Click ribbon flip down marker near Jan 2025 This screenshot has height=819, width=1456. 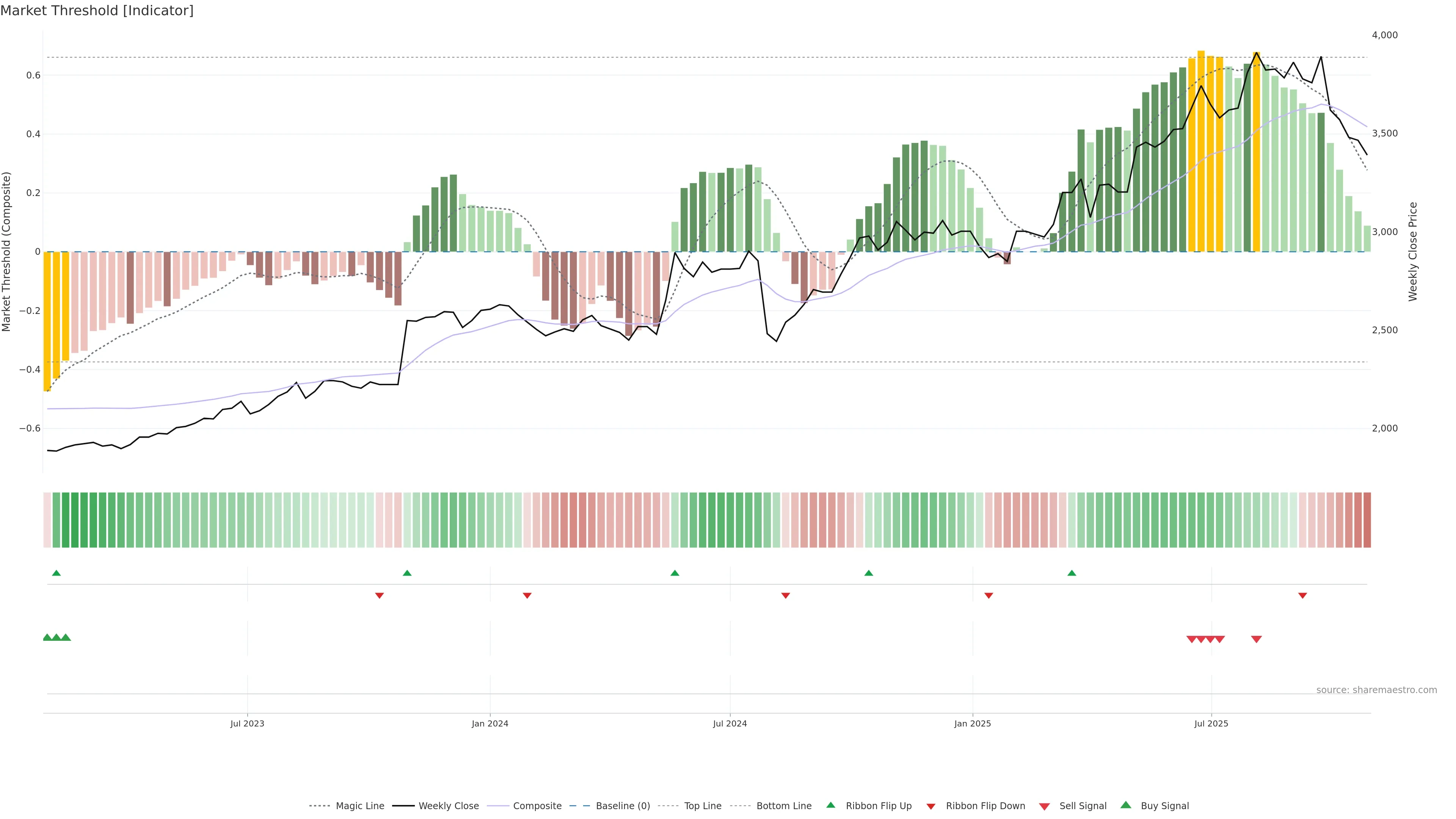coord(988,595)
